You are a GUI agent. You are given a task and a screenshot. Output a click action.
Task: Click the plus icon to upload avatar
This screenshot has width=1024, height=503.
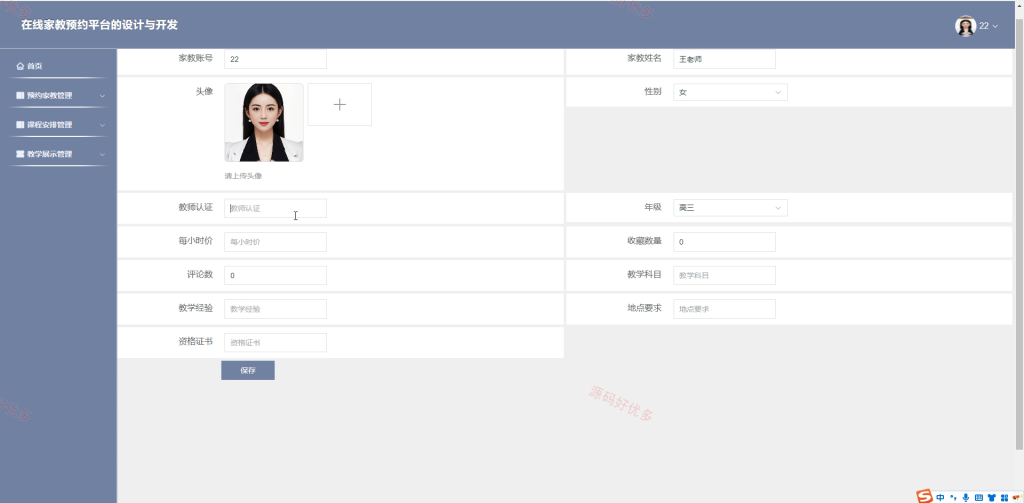click(340, 105)
